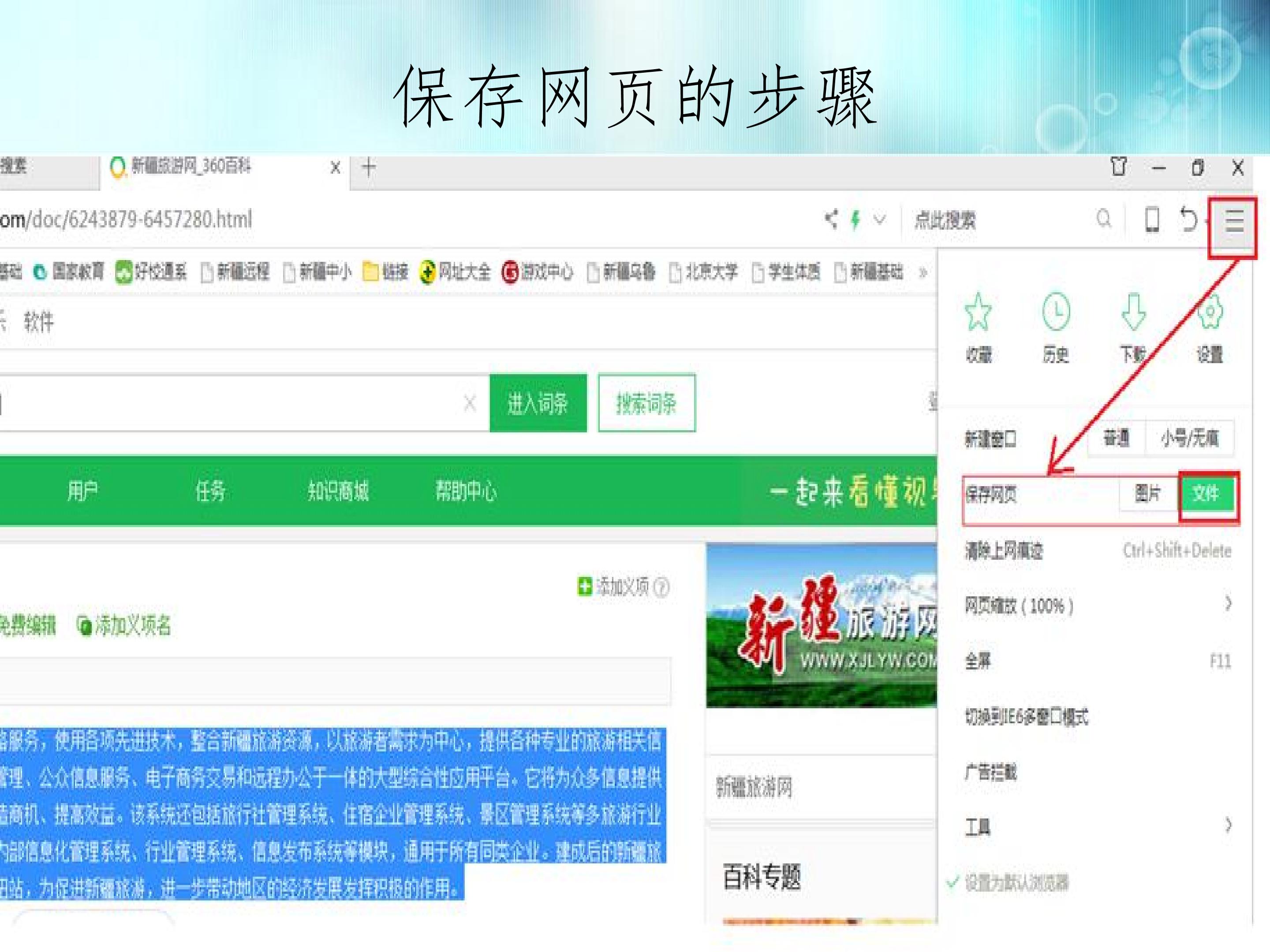The width and height of the screenshot is (1270, 952).
Task: Click the skin shirt icon in title bar
Action: pos(1118,167)
